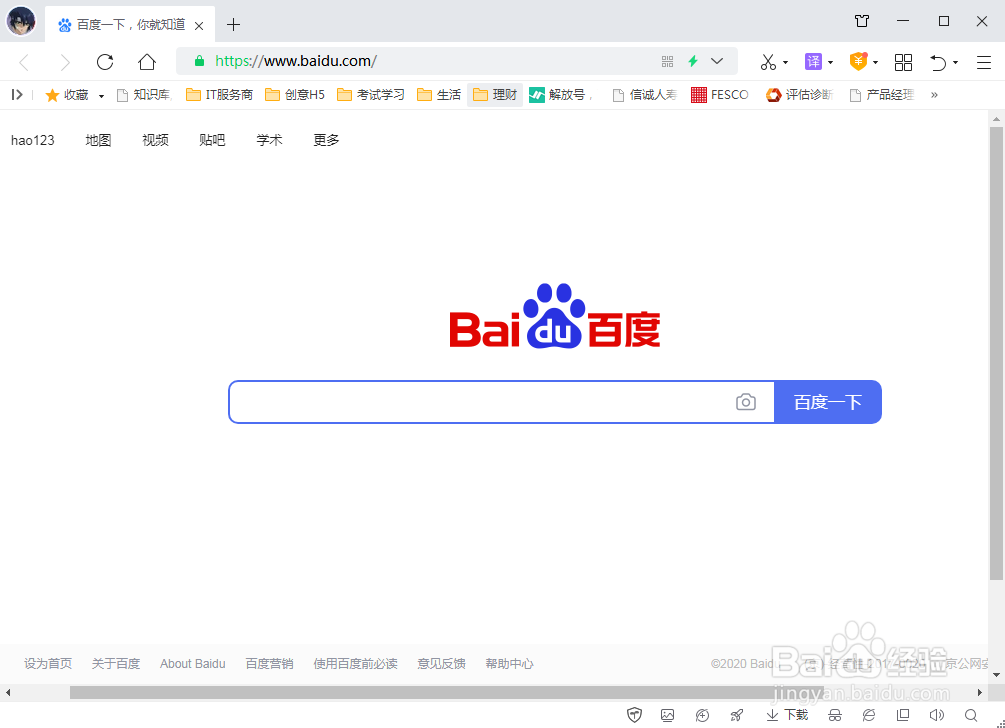Click the 百度一下 search button
Viewport: 1005px width, 728px height.
coord(828,401)
